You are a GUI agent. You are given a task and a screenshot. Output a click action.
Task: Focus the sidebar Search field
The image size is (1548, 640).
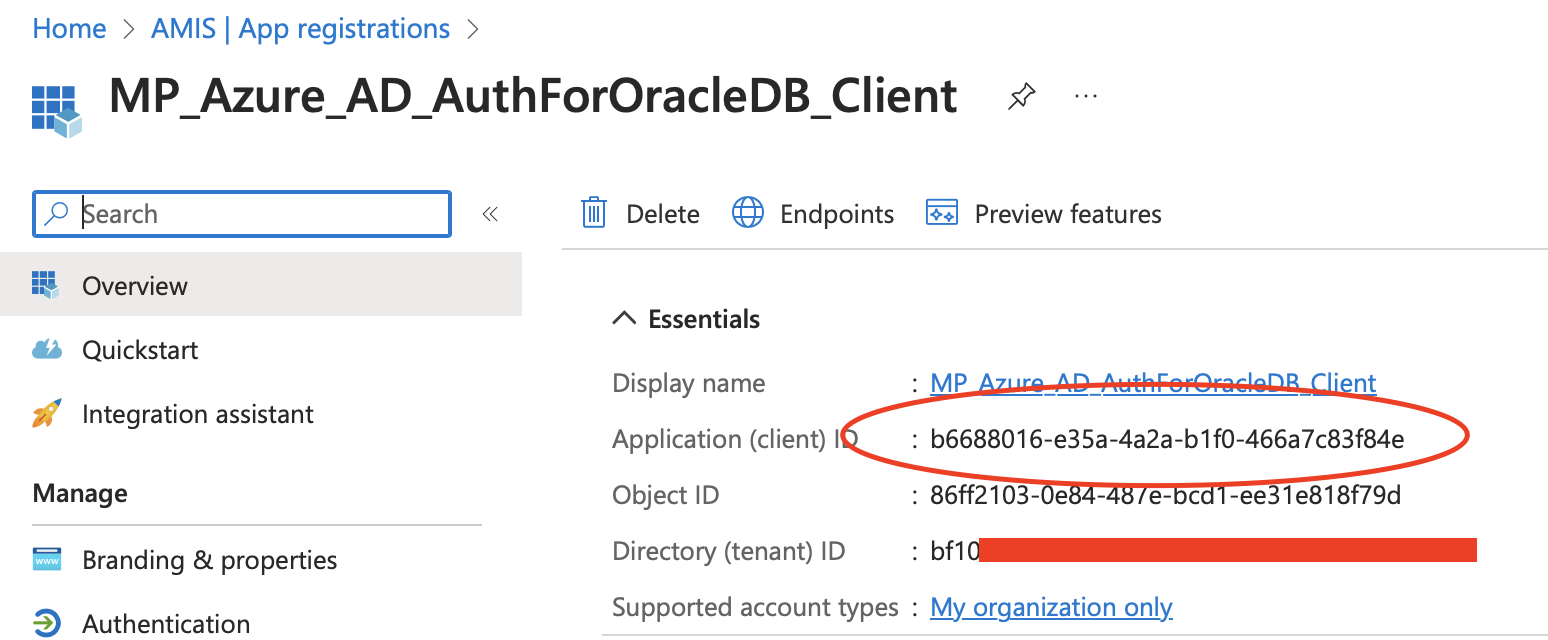click(260, 214)
